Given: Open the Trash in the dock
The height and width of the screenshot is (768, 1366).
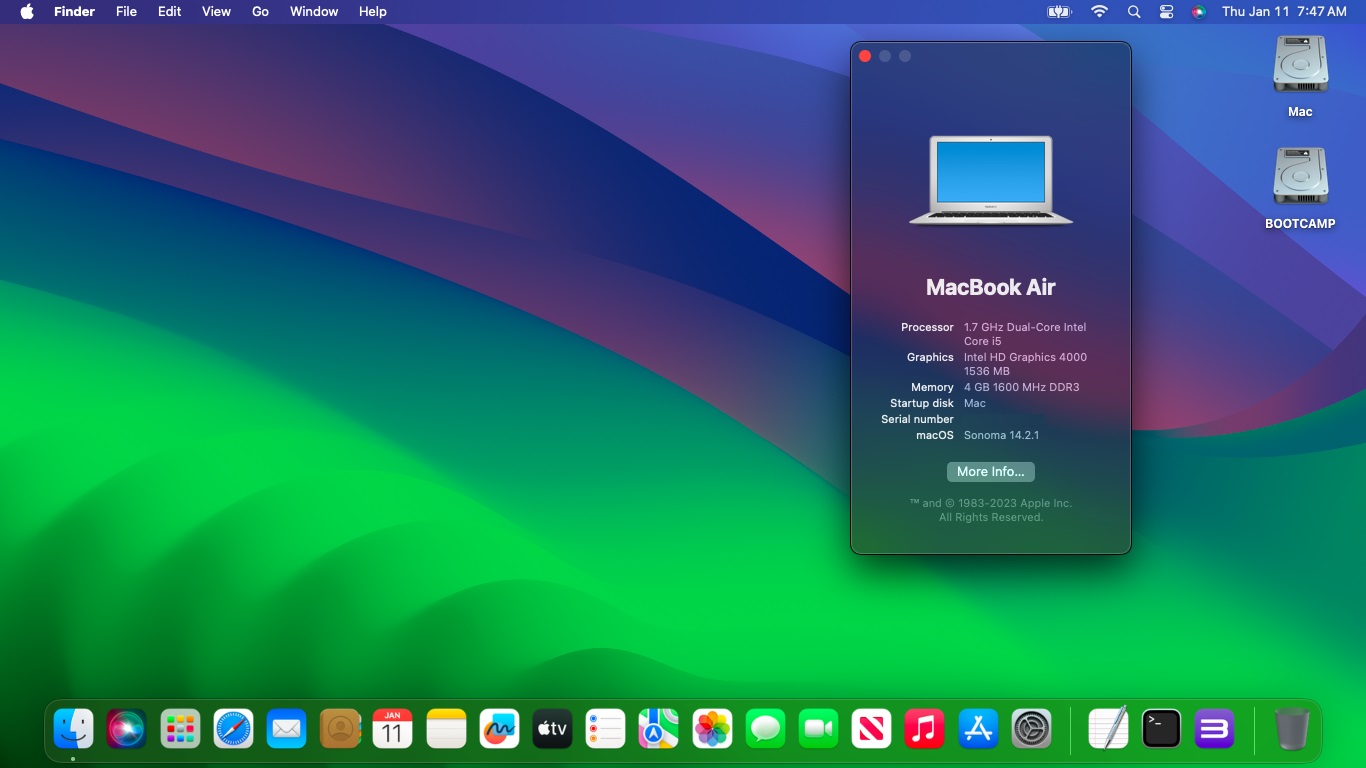Looking at the screenshot, I should pyautogui.click(x=1292, y=729).
